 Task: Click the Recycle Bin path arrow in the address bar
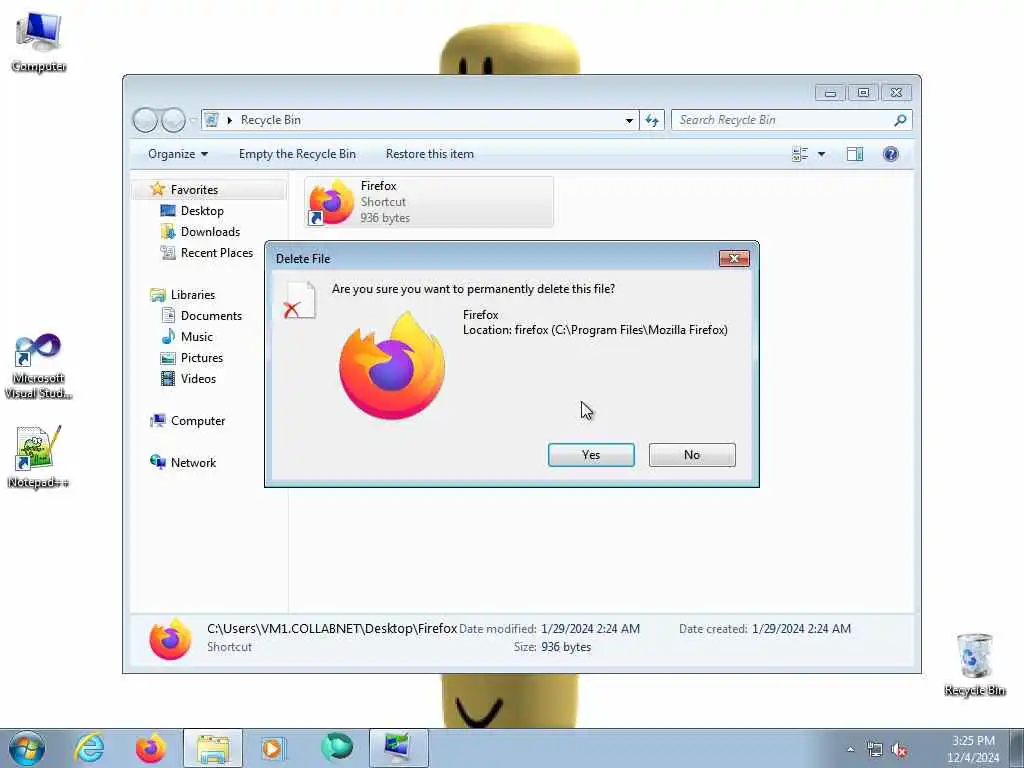tap(230, 120)
